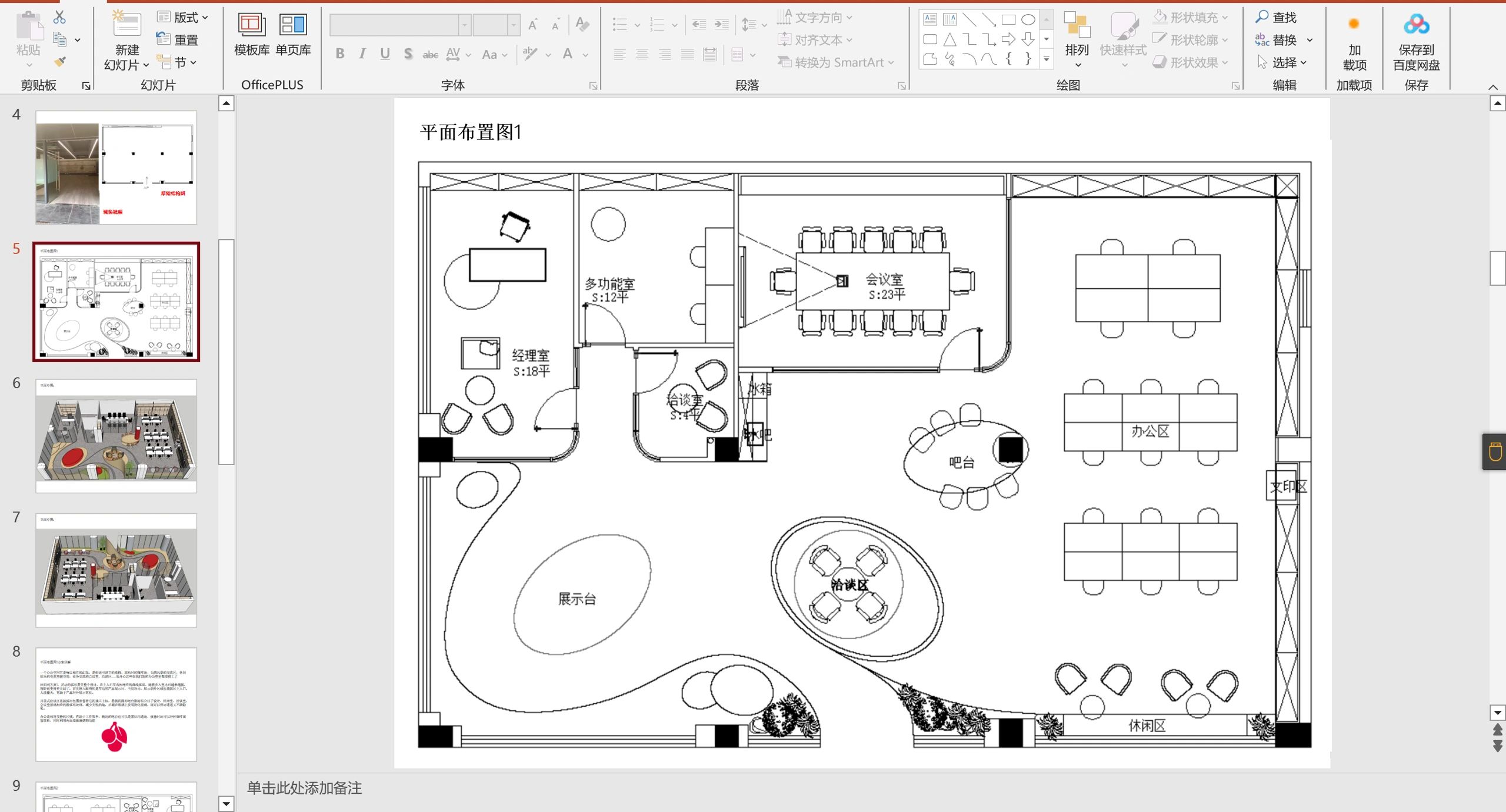This screenshot has height=812, width=1506.
Task: Toggle Italic formatting
Action: coord(362,54)
